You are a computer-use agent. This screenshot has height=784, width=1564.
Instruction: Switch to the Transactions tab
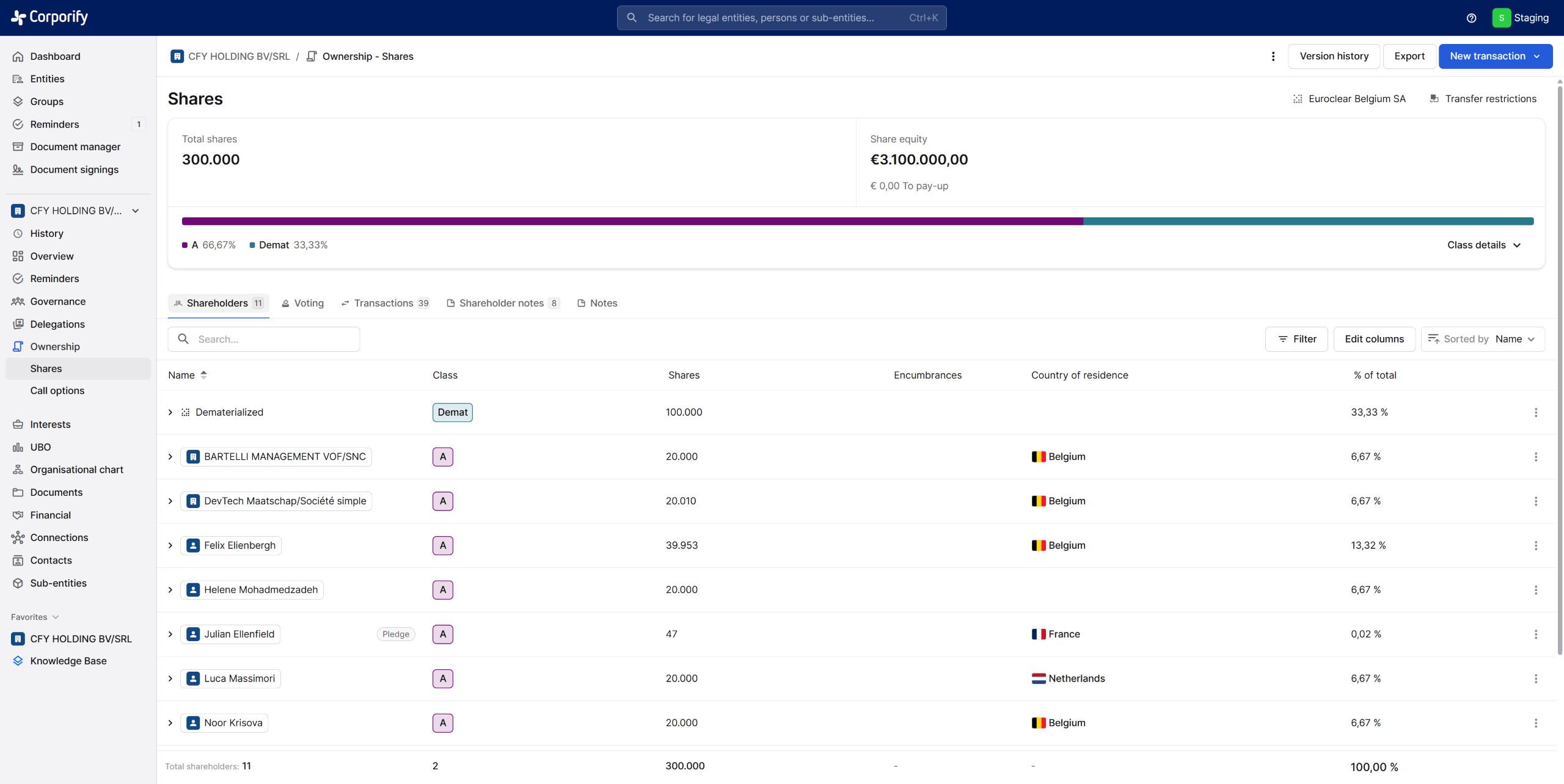click(x=384, y=303)
